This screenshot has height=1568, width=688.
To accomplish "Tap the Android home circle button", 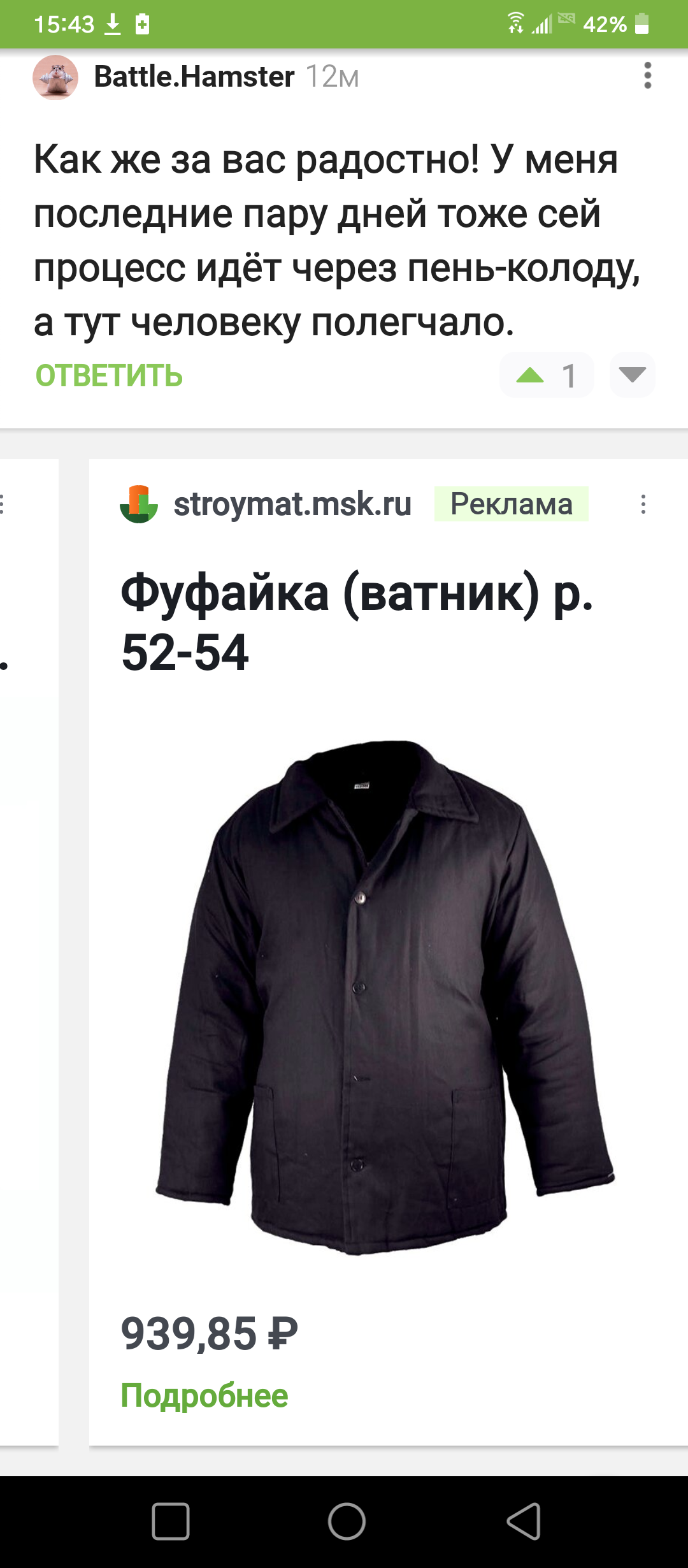I will tap(347, 1521).
